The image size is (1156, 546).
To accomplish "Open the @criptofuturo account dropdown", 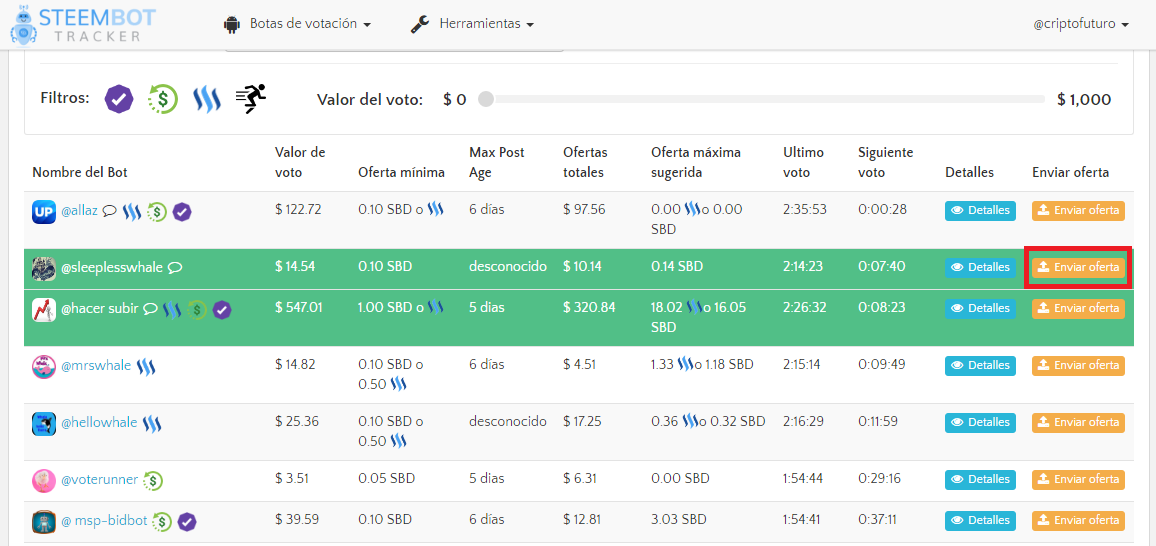I will coord(1081,24).
